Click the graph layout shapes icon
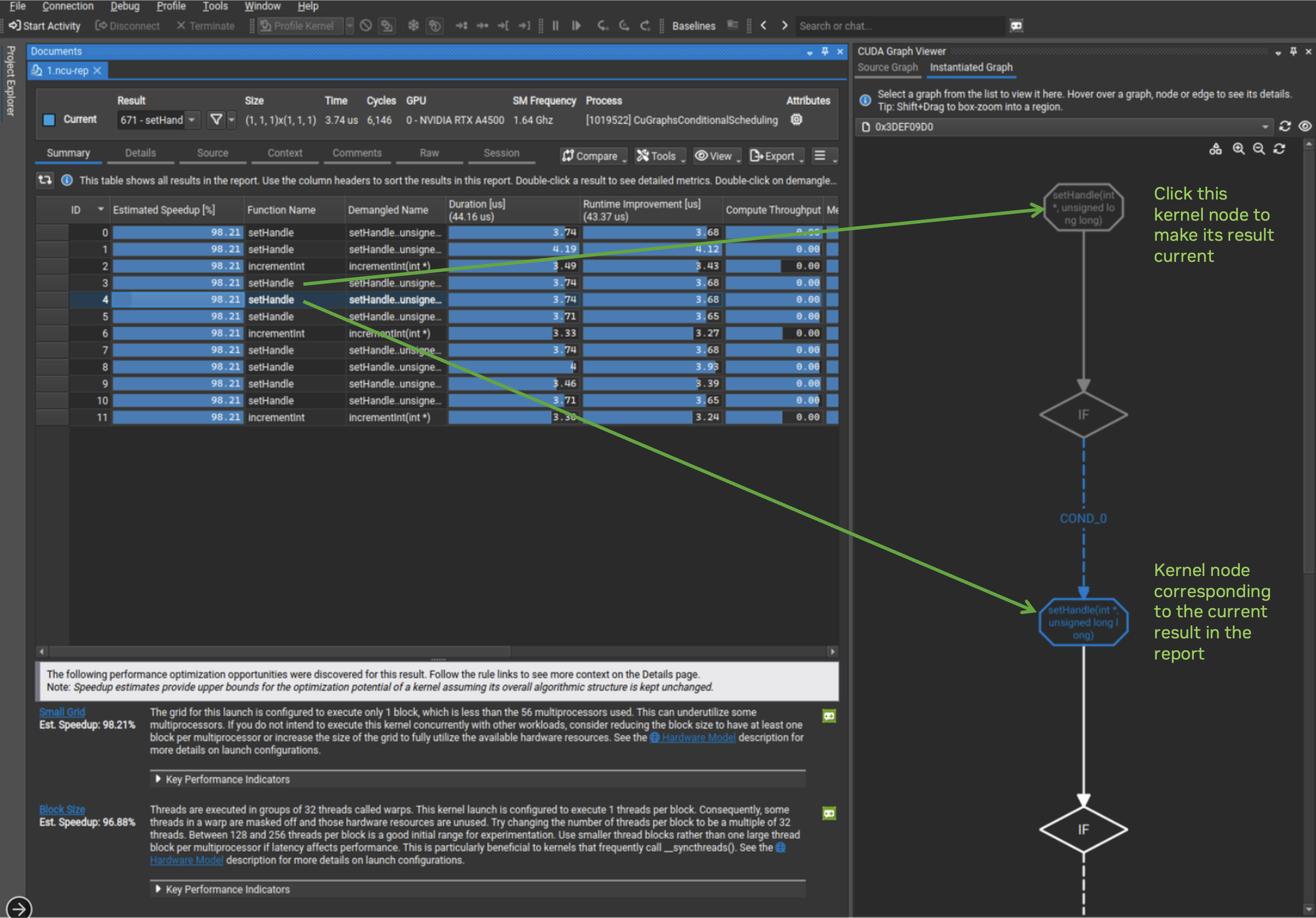 1215,149
